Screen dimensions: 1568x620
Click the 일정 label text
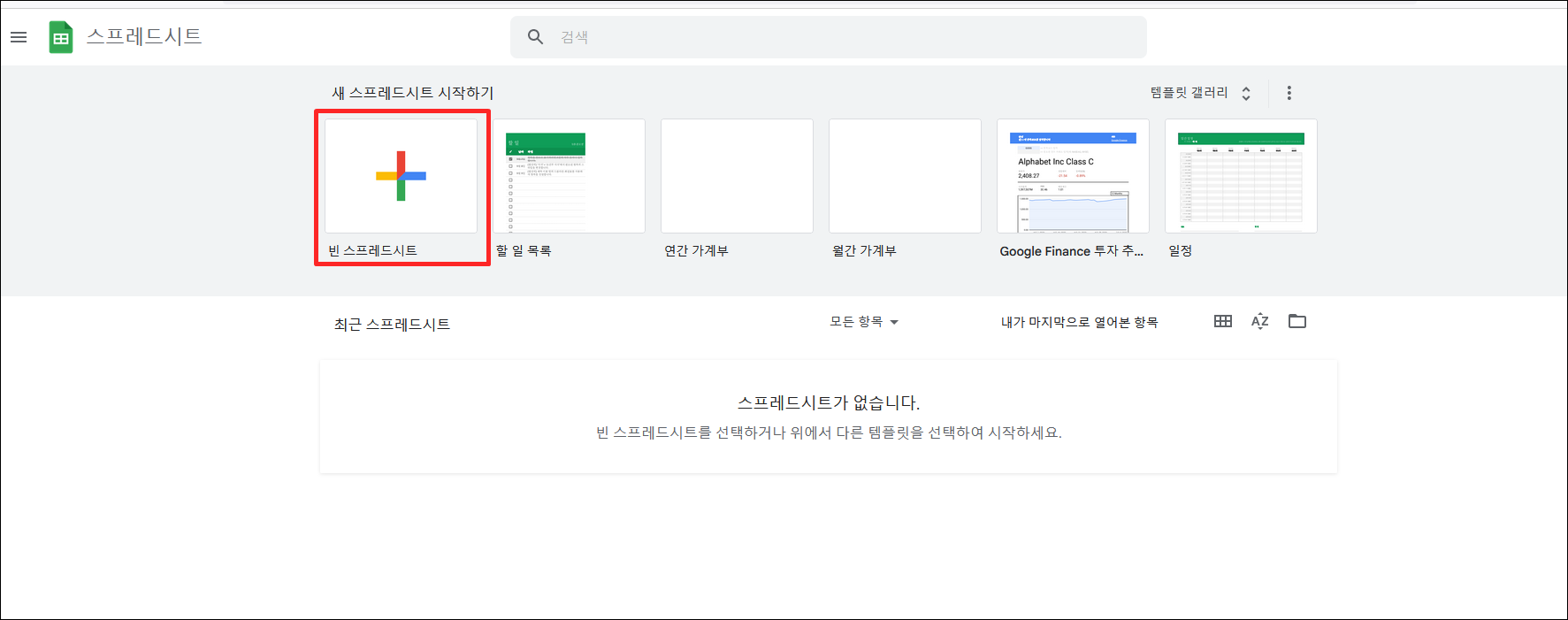1181,250
